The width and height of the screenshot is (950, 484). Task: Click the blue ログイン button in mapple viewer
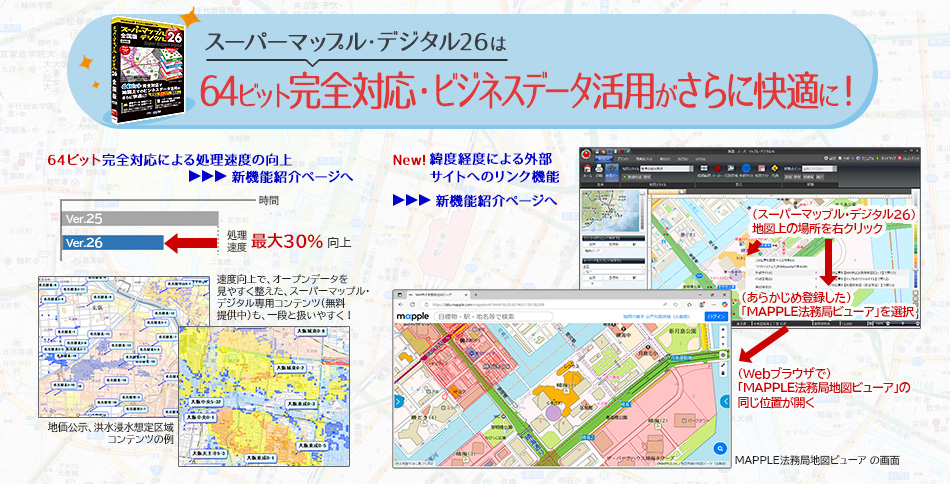coord(717,317)
